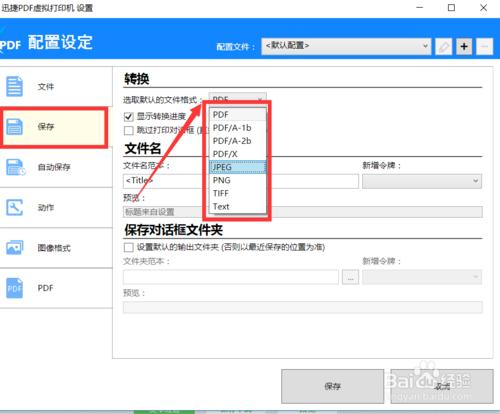Image resolution: width=500 pixels, height=414 pixels.
Task: Click the 动作 wrench icon
Action: click(14, 207)
